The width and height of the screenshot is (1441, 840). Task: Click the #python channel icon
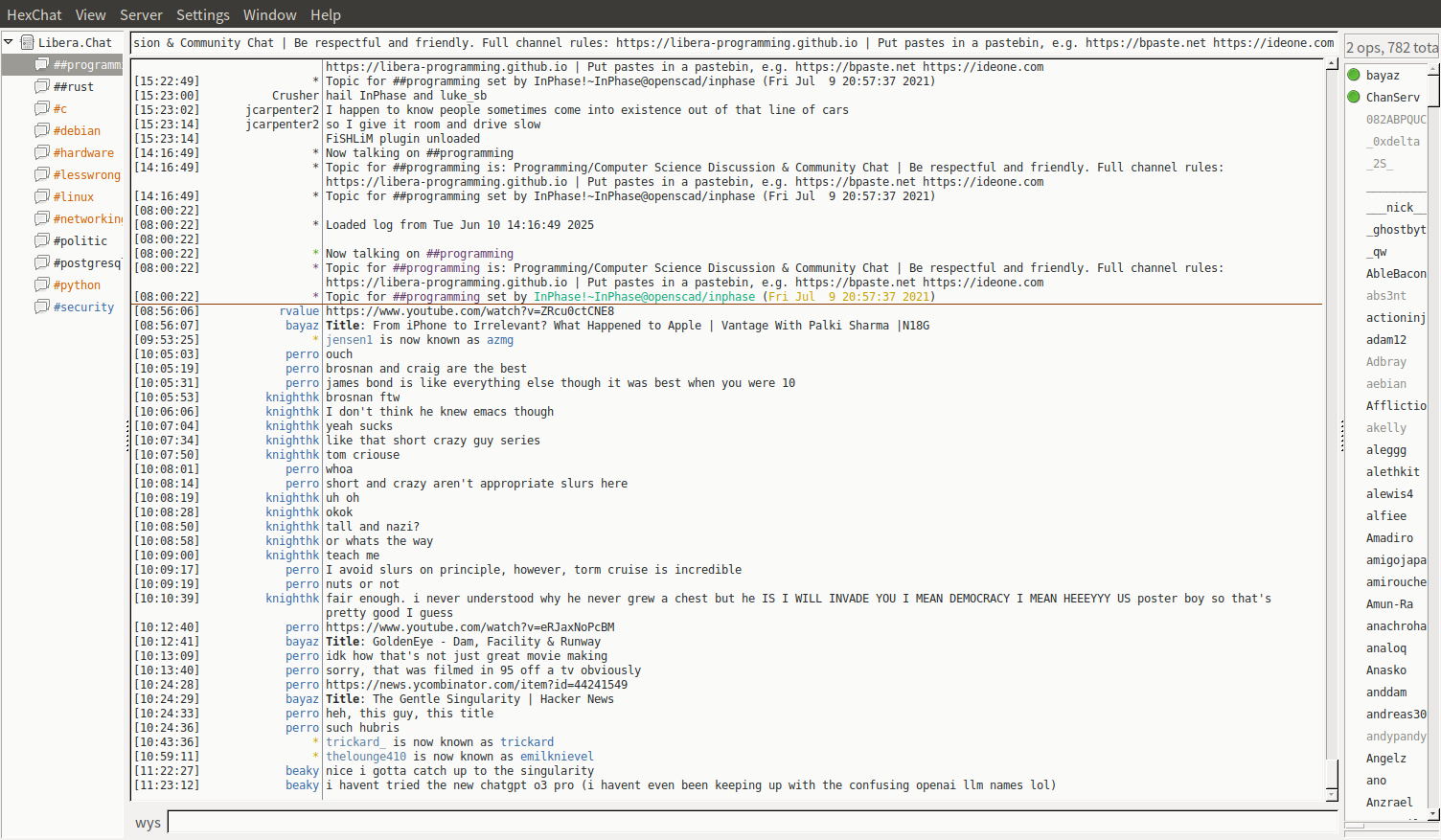coord(42,284)
